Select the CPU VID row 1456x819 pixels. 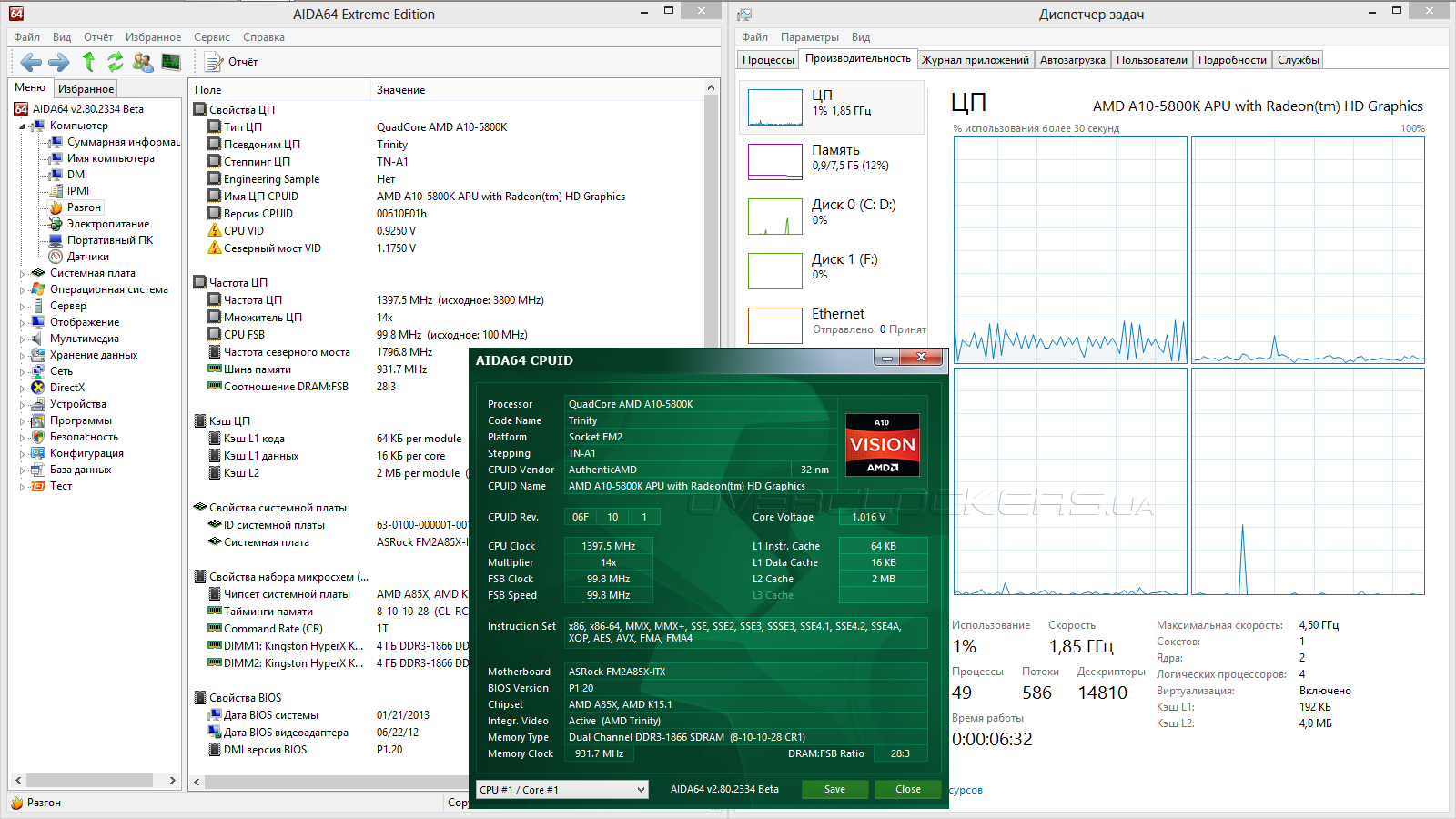[447, 231]
